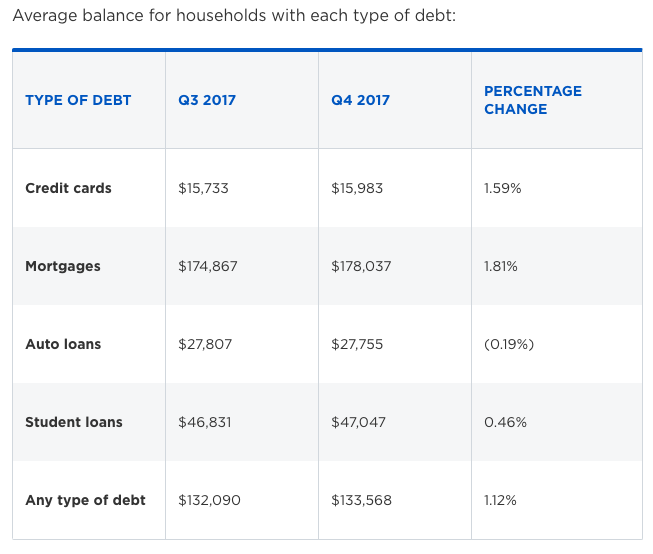Image resolution: width=653 pixels, height=554 pixels.
Task: Select the Student loans row label
Action: tap(74, 422)
